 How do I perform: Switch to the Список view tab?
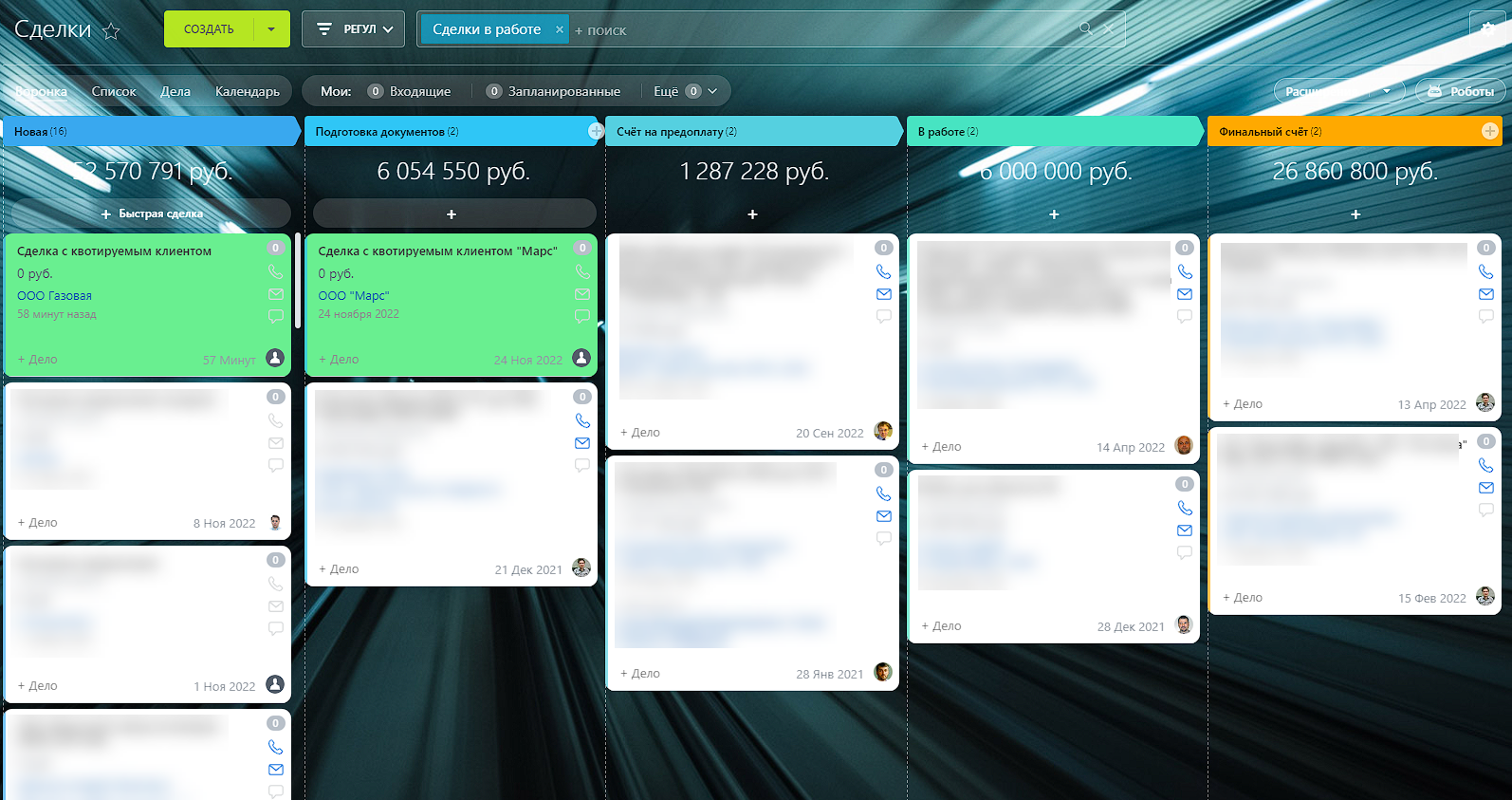114,91
